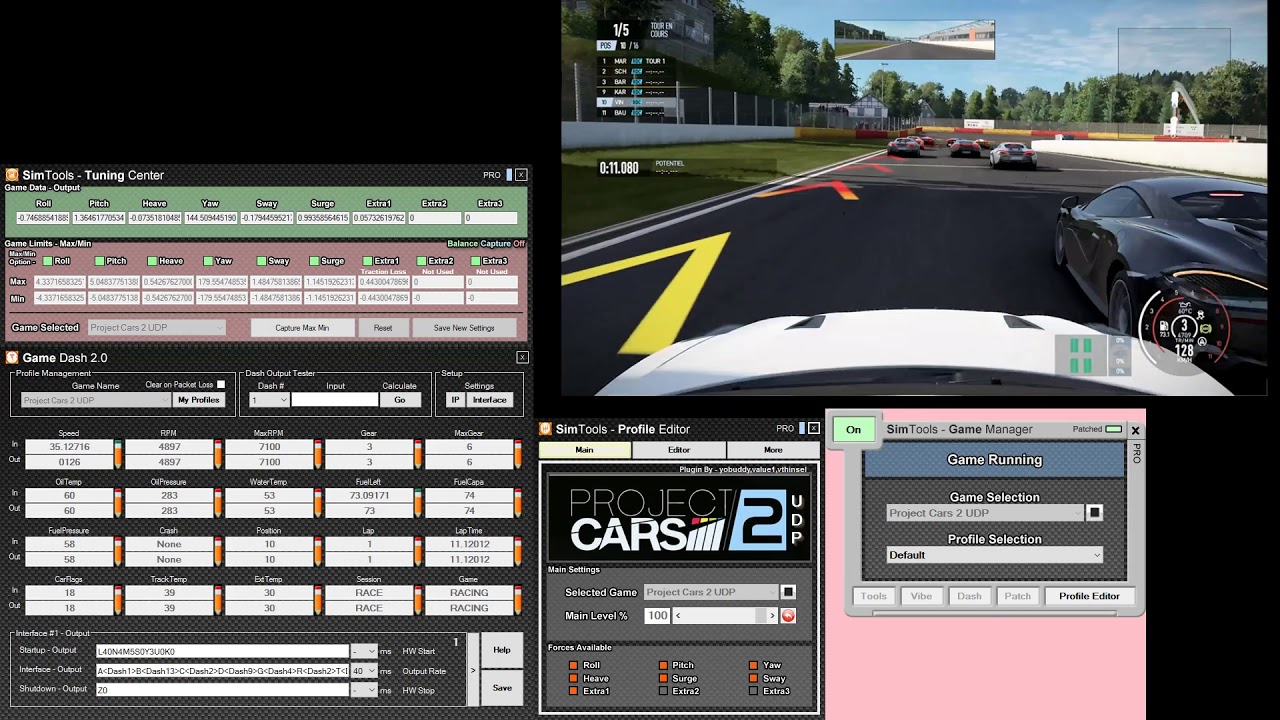The image size is (1280, 720).
Task: Click the SimTools logo in Tuning Center title
Action: tap(12, 175)
